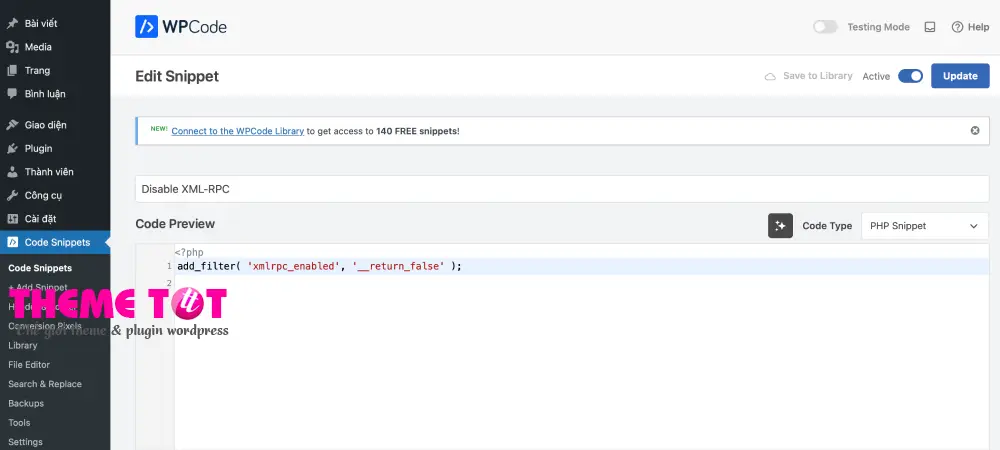This screenshot has width=1000, height=450.
Task: Select the Code Snippets top menu item
Action: [55, 242]
